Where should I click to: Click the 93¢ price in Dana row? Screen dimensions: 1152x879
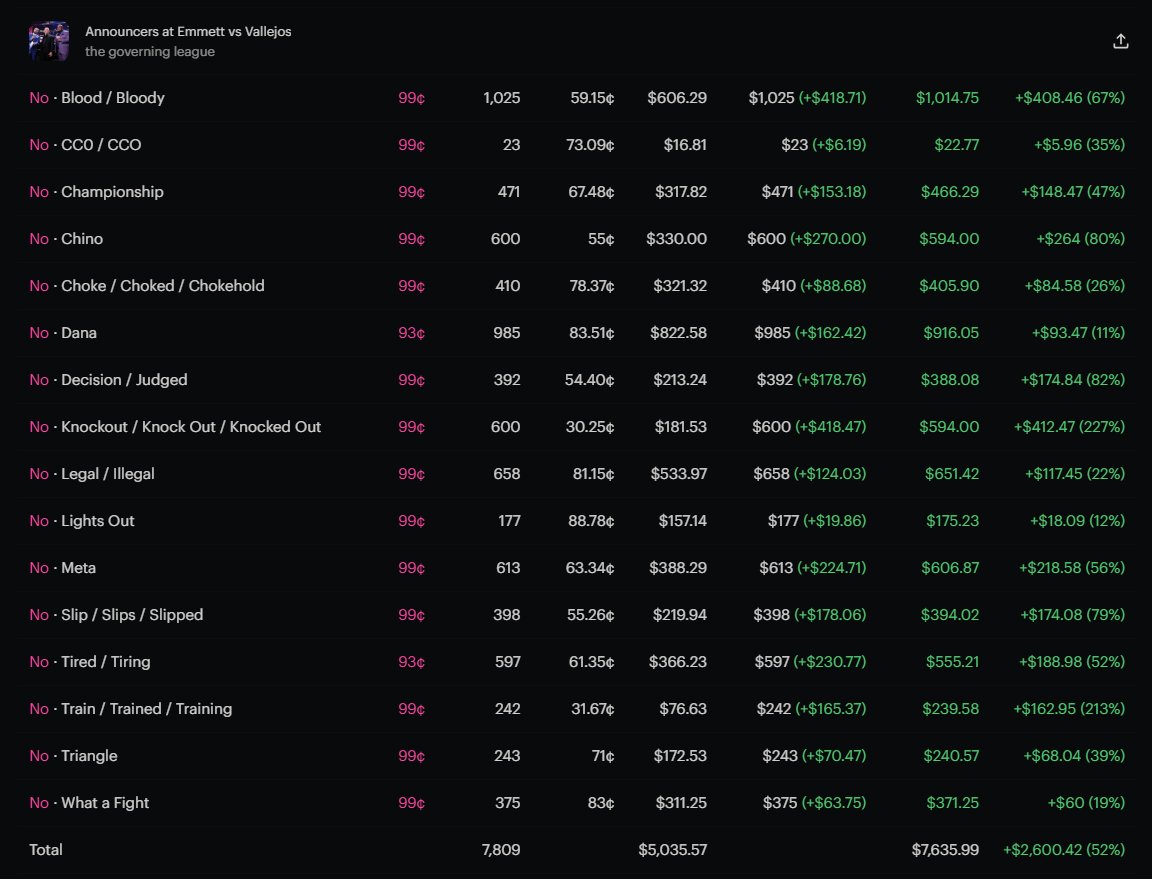coord(411,333)
